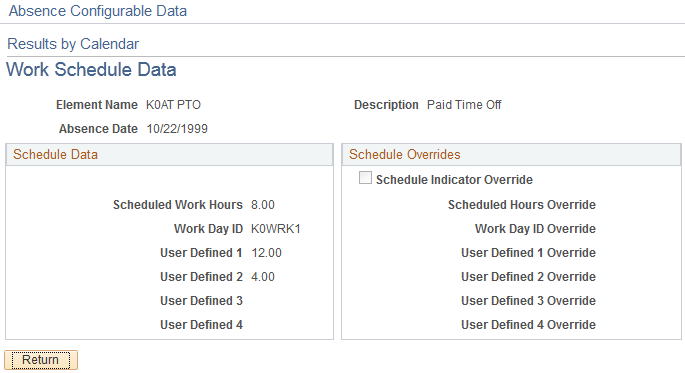This screenshot has width=685, height=373.
Task: Click the Description label
Action: [386, 105]
